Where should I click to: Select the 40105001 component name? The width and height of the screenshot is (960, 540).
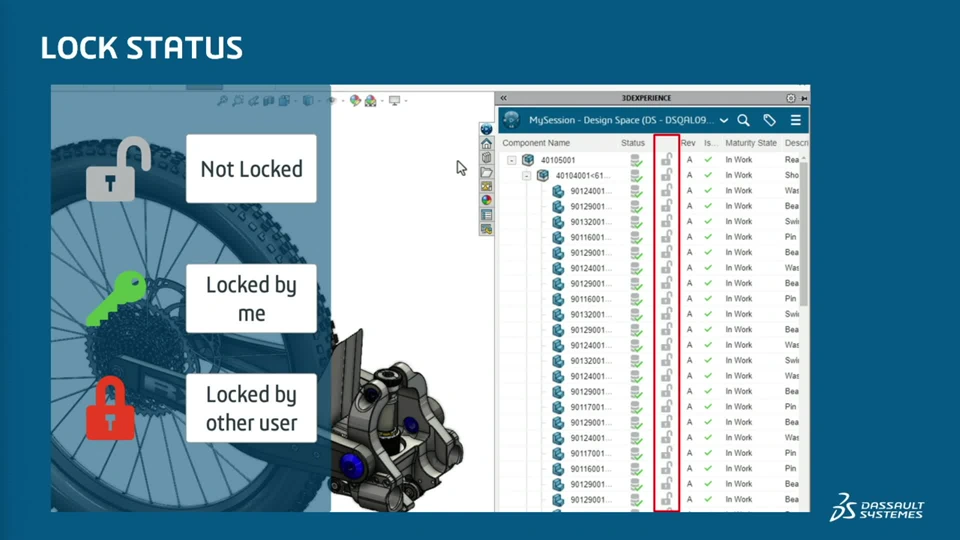pos(558,160)
